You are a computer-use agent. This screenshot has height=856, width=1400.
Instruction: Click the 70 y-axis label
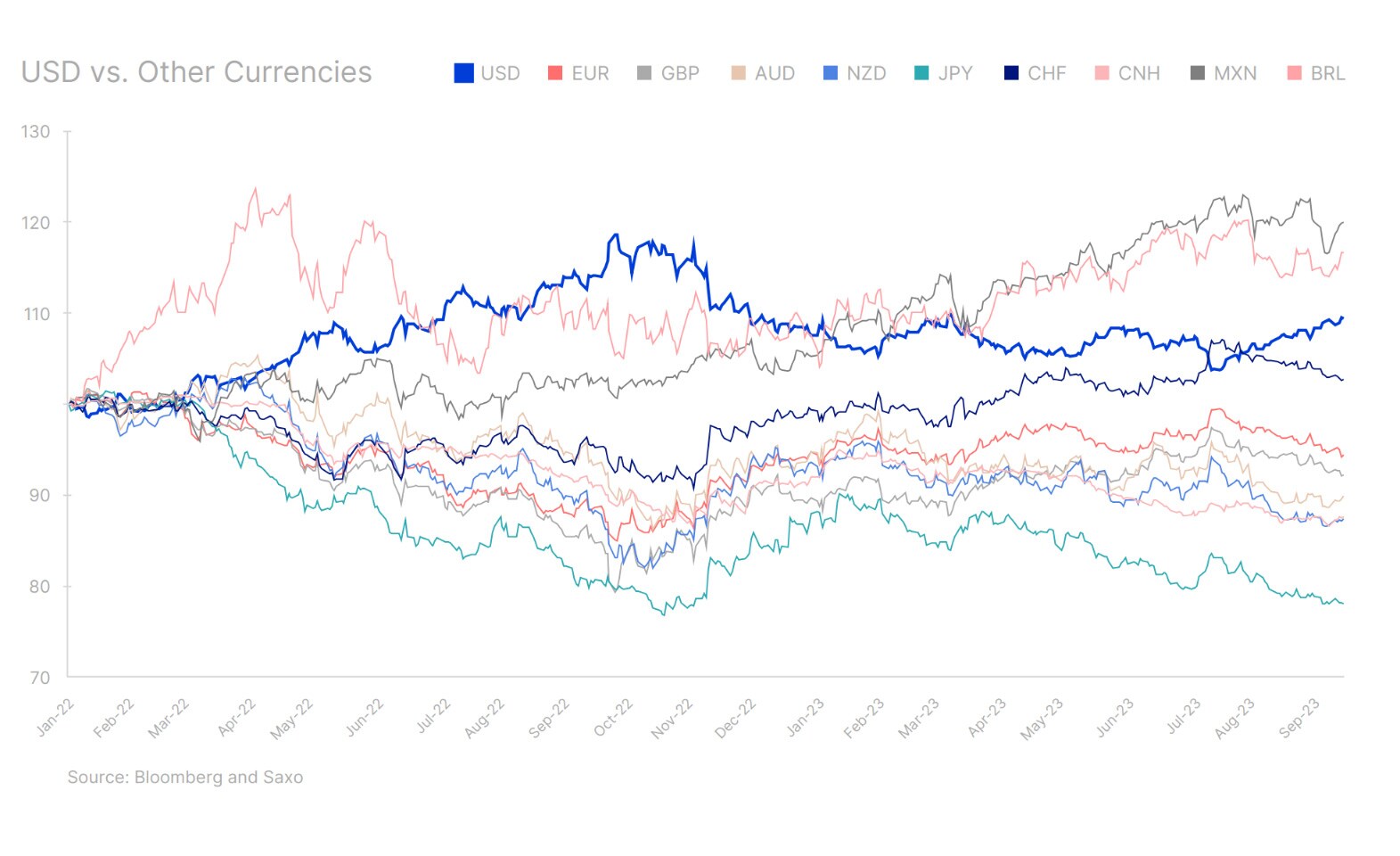coord(39,678)
